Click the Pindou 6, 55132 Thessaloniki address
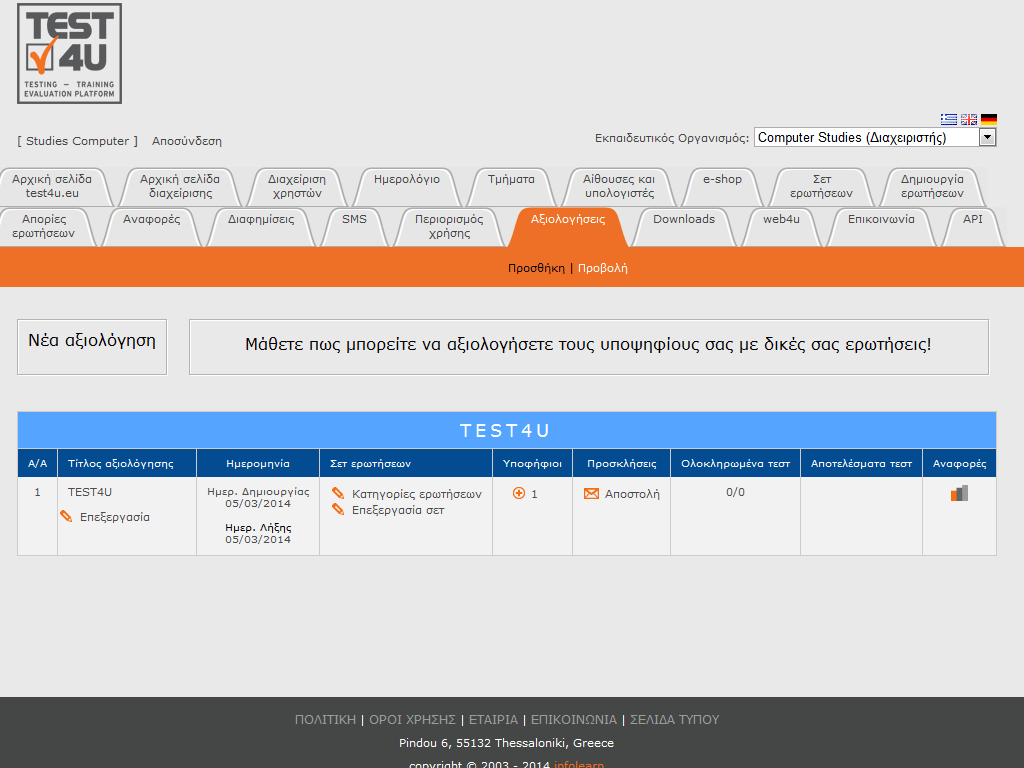The image size is (1024, 768). click(x=506, y=743)
